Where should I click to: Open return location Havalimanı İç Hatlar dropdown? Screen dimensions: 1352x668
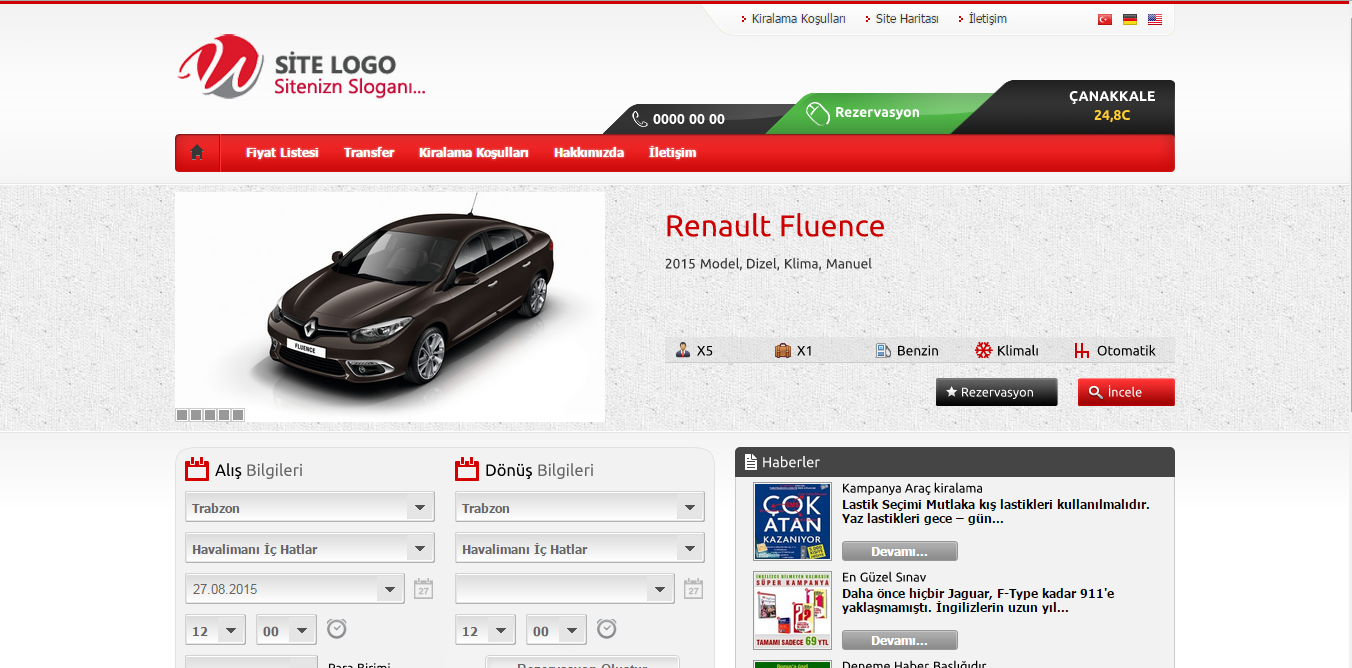(x=580, y=549)
